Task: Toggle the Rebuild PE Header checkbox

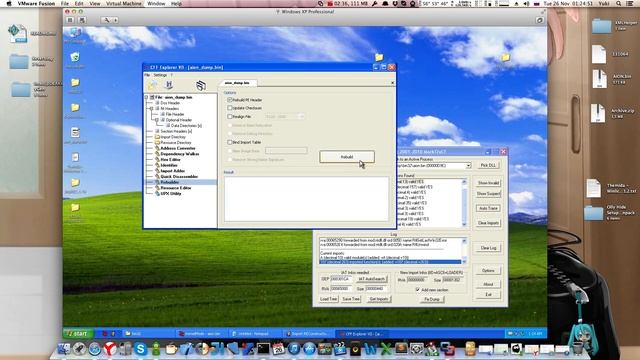Action: click(x=230, y=100)
